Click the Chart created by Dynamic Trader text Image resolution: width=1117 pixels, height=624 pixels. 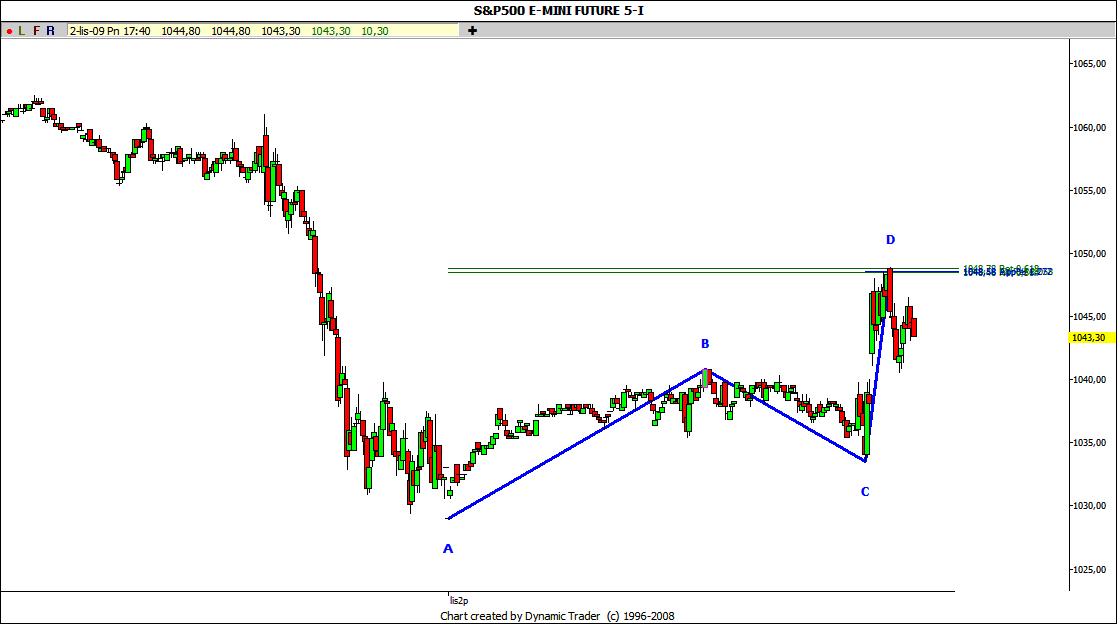click(557, 616)
